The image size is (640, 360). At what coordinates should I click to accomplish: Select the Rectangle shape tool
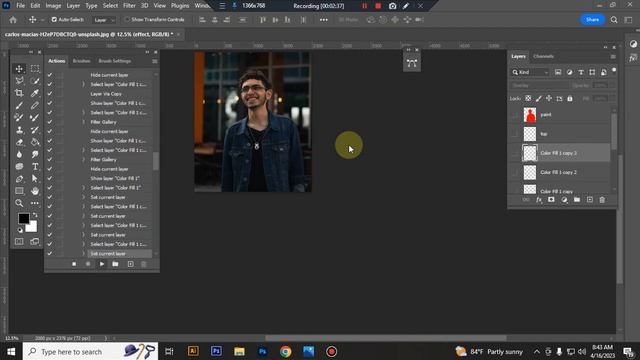[x=19, y=191]
